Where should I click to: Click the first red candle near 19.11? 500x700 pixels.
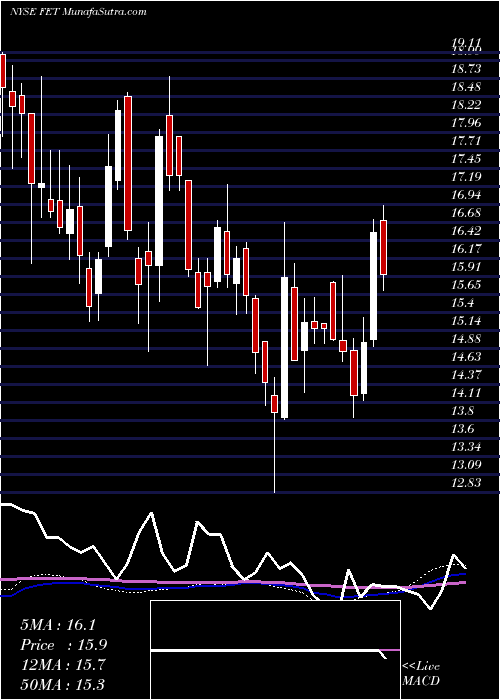(3, 71)
